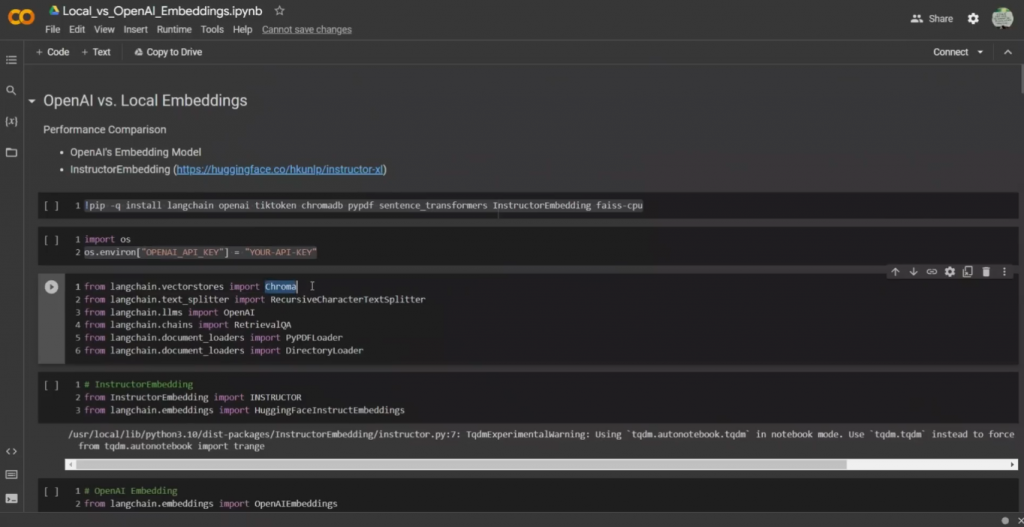The image size is (1024, 527).
Task: Run the InstructorEmbedding cell bracket
Action: 51,385
